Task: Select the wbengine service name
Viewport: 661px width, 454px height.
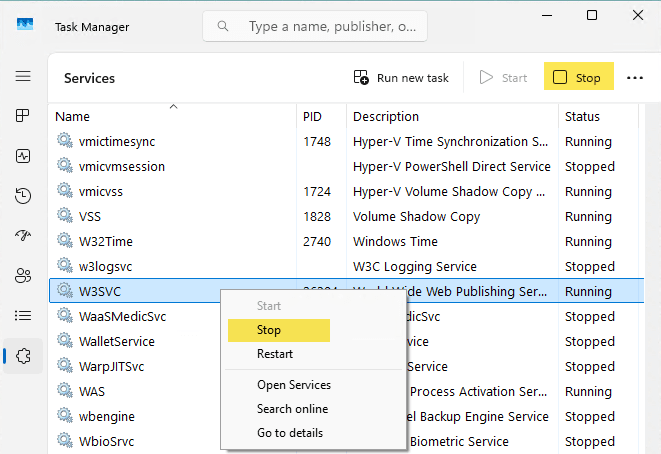Action: point(107,416)
